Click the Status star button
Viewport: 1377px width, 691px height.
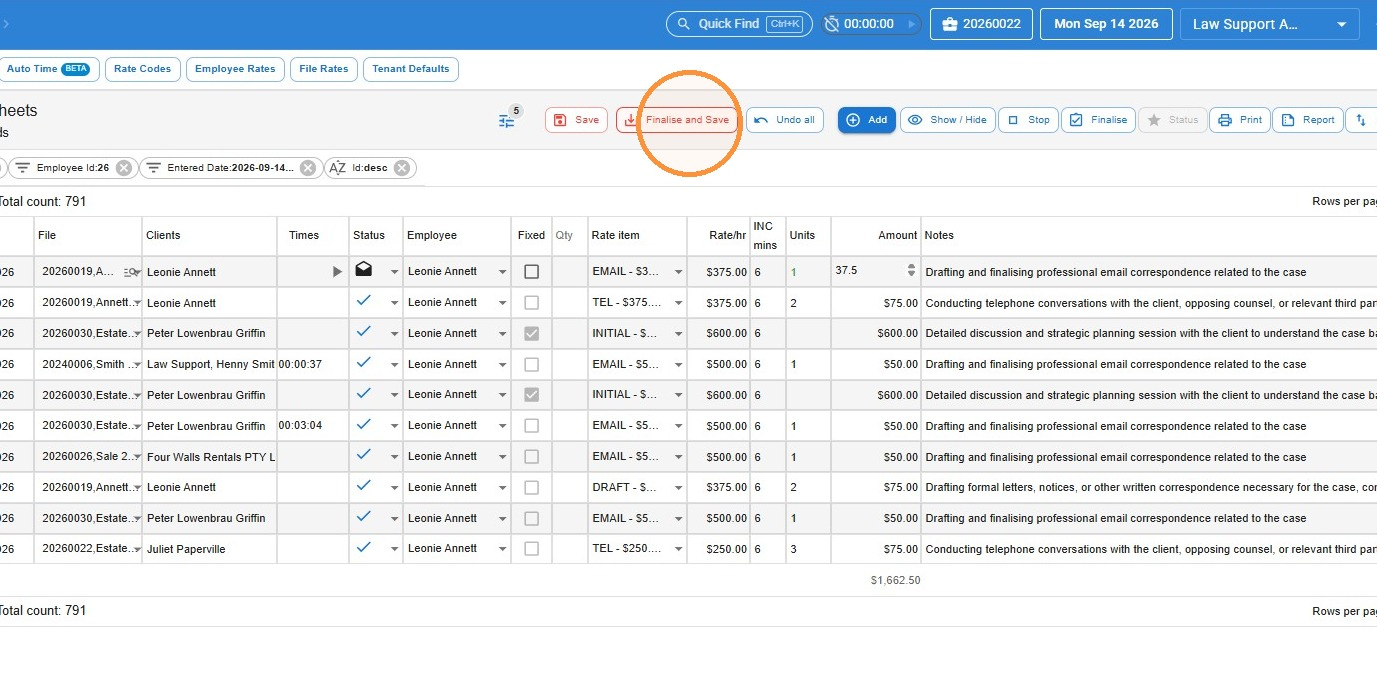(1173, 120)
